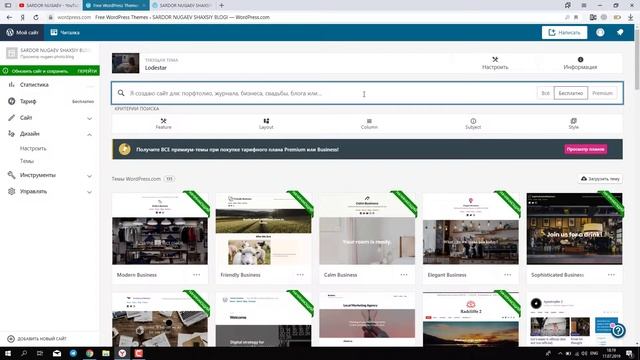This screenshot has width=640, height=360.
Task: Open the Elegant Business theme thumbnail
Action: click(x=471, y=229)
